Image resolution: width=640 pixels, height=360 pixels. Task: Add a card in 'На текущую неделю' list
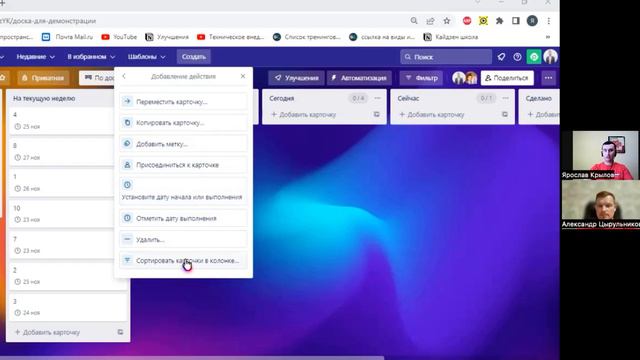[x=48, y=332]
